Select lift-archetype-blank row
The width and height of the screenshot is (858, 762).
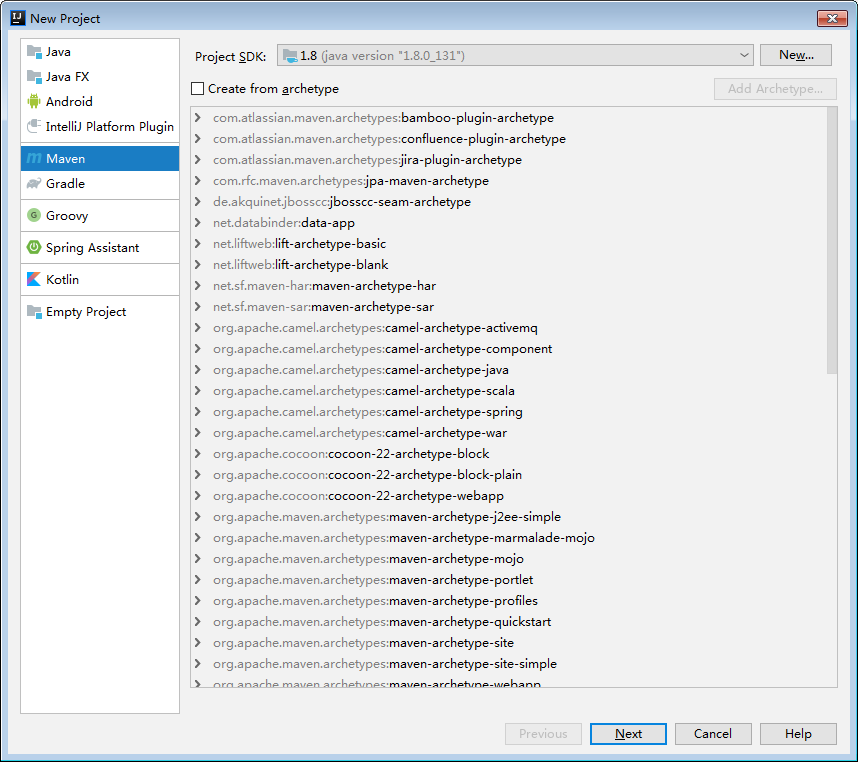509,265
